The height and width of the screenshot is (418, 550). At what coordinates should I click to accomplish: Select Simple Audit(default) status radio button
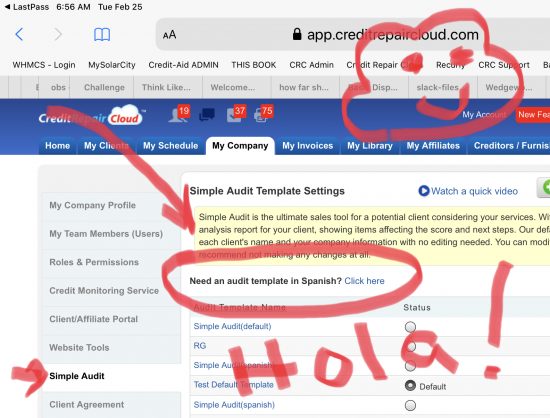pyautogui.click(x=410, y=327)
